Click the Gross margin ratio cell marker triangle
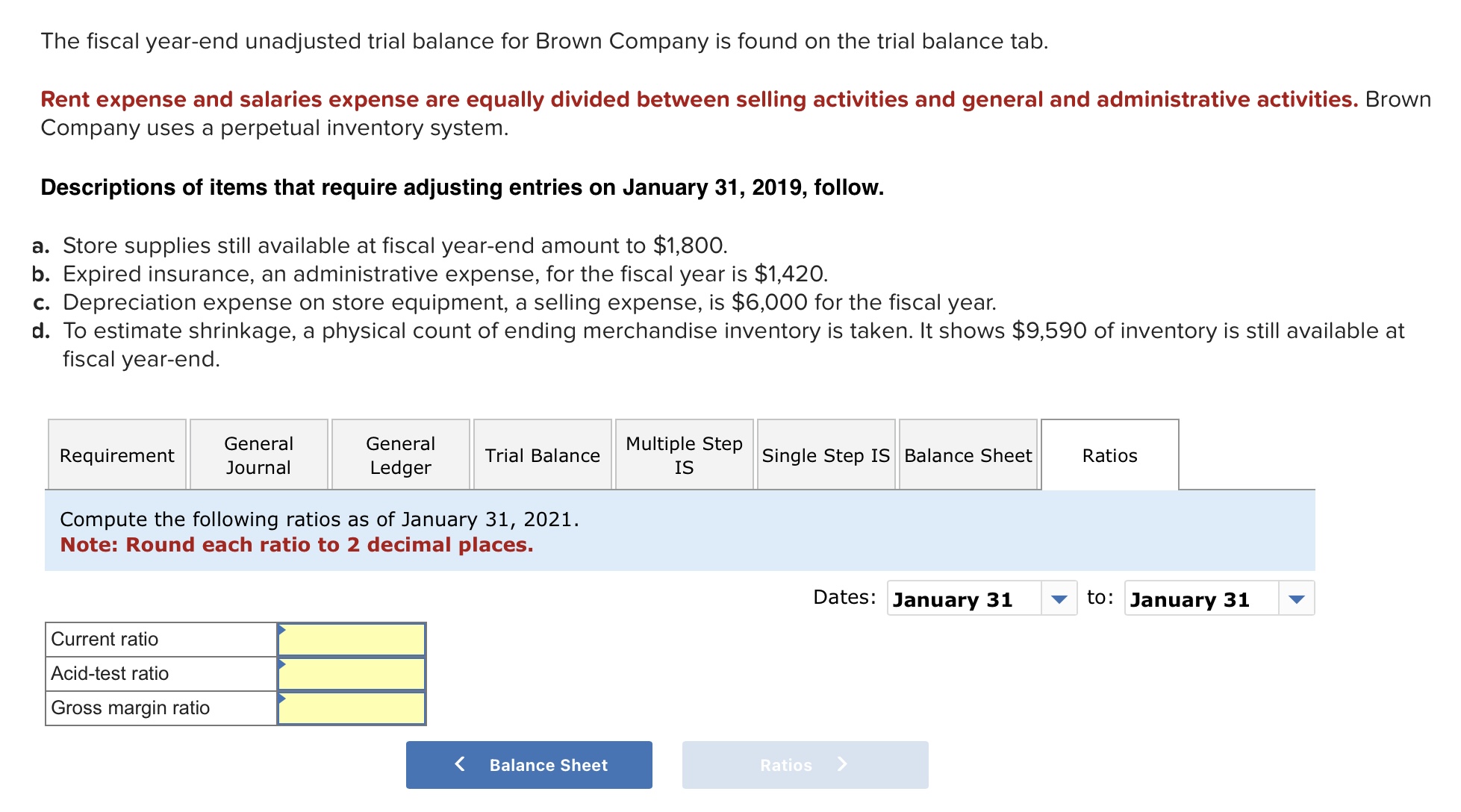The width and height of the screenshot is (1461, 812). [x=282, y=699]
